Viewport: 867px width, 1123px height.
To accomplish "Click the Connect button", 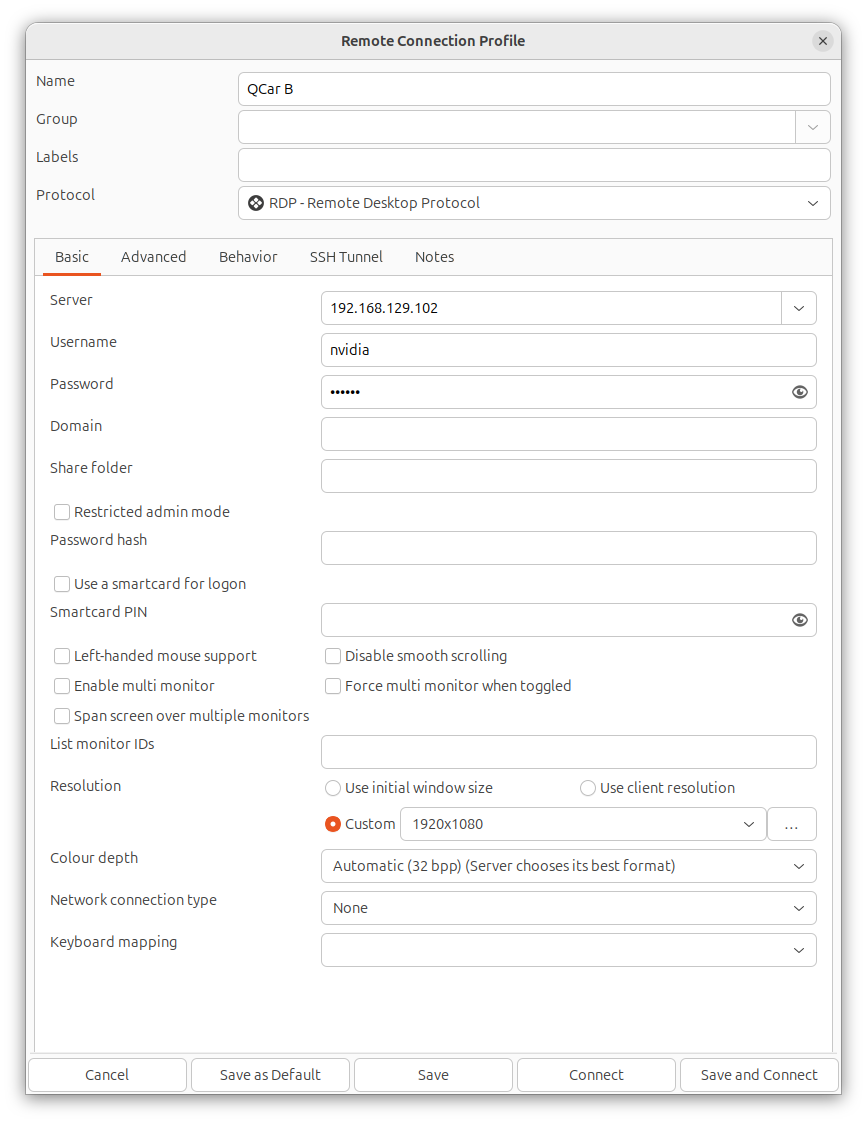I will (596, 1075).
